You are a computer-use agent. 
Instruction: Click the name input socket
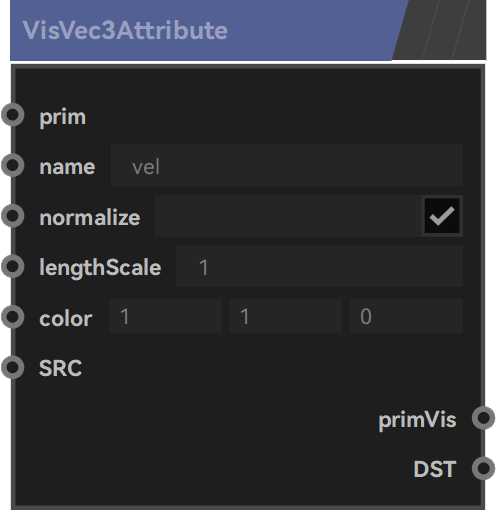pos(13,165)
